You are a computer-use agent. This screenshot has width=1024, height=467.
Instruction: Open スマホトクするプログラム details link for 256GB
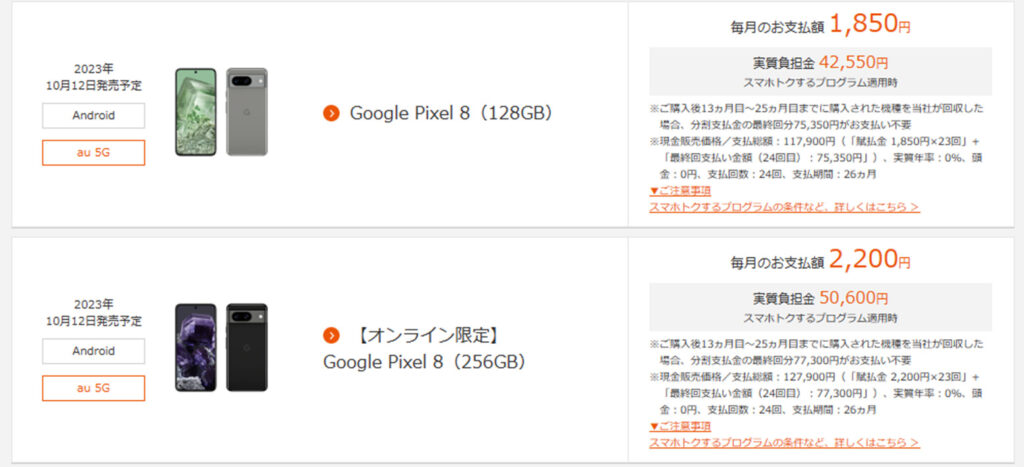click(784, 443)
